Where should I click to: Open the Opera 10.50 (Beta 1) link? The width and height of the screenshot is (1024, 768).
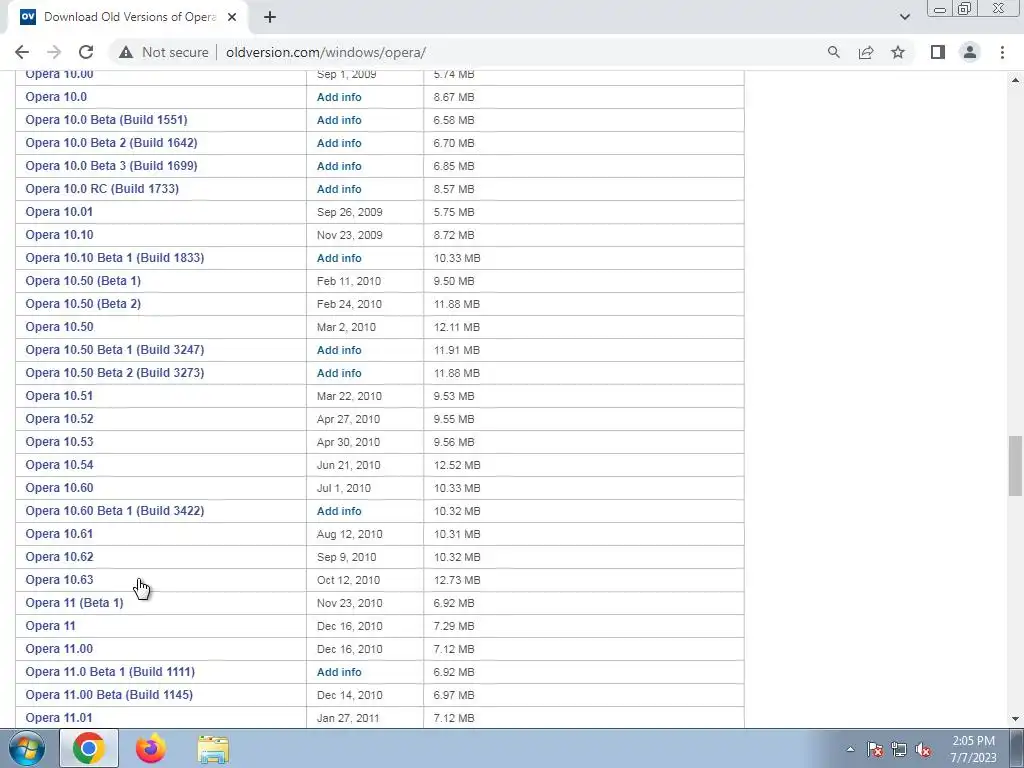[83, 280]
